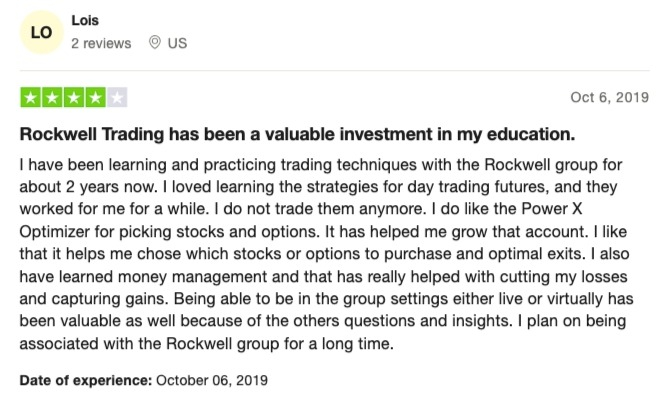The height and width of the screenshot is (405, 670).
Task: Click the last review line ending "long time."
Action: pos(206,343)
